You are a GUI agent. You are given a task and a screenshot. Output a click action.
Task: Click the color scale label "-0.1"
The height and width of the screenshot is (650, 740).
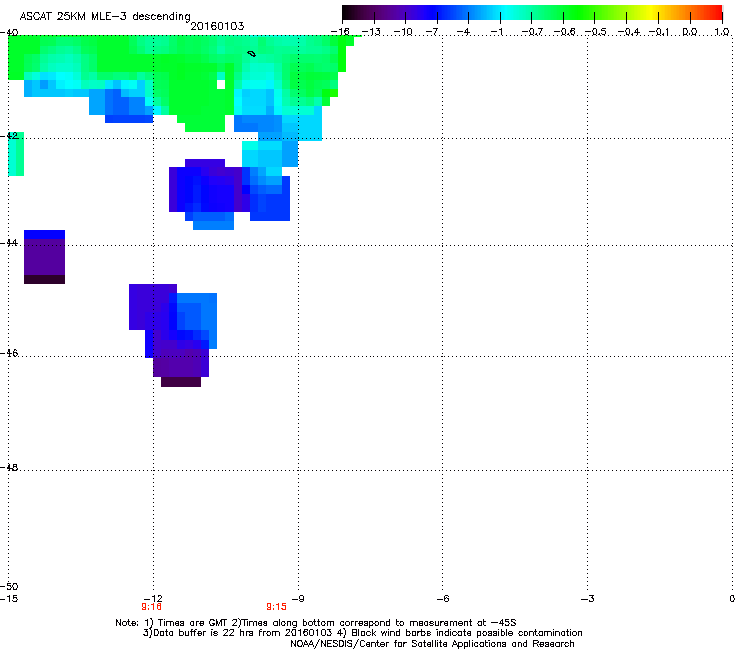(x=659, y=32)
